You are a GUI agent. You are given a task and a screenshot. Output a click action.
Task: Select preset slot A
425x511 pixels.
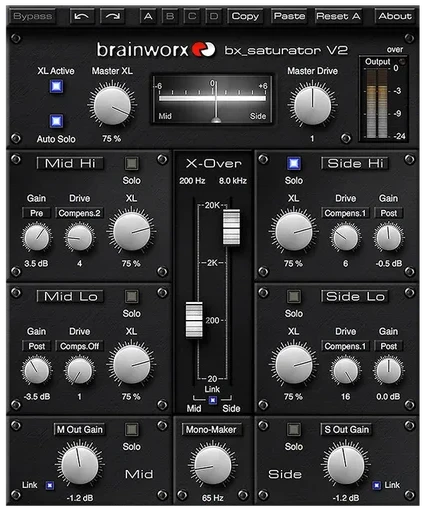click(148, 16)
